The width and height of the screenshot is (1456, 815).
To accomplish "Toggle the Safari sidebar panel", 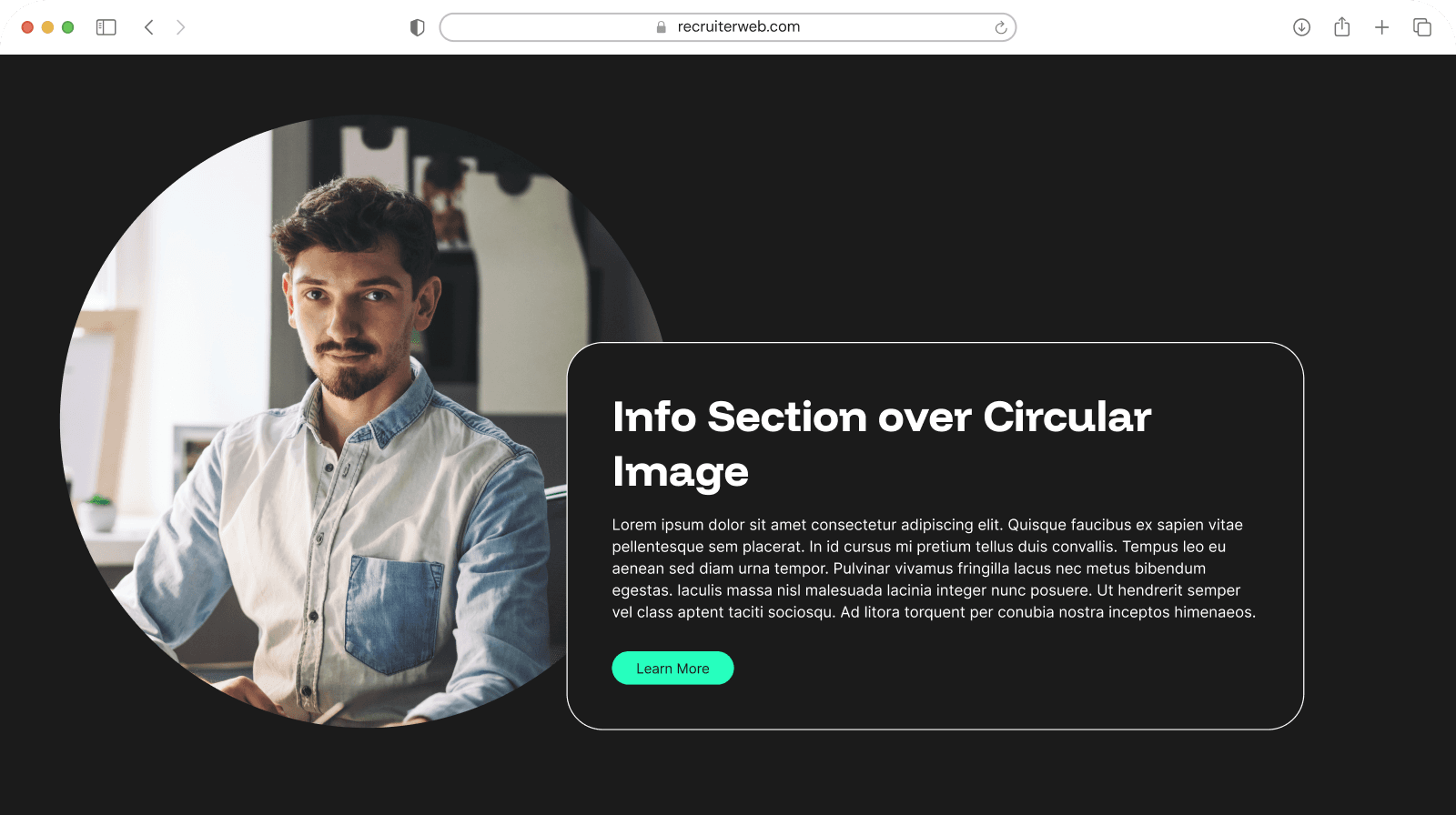I will pyautogui.click(x=106, y=27).
